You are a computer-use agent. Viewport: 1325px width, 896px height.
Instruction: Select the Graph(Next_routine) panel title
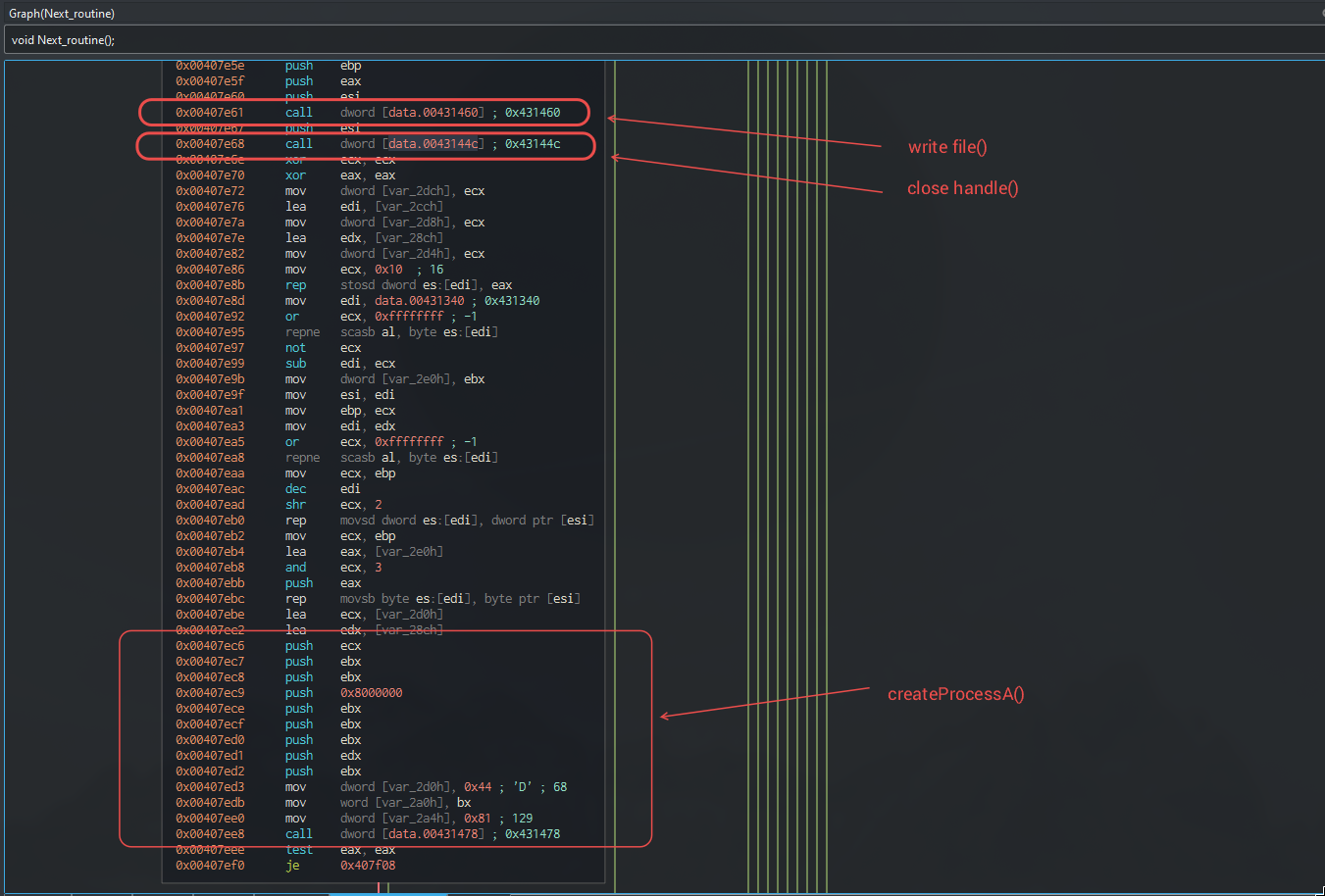[62, 14]
